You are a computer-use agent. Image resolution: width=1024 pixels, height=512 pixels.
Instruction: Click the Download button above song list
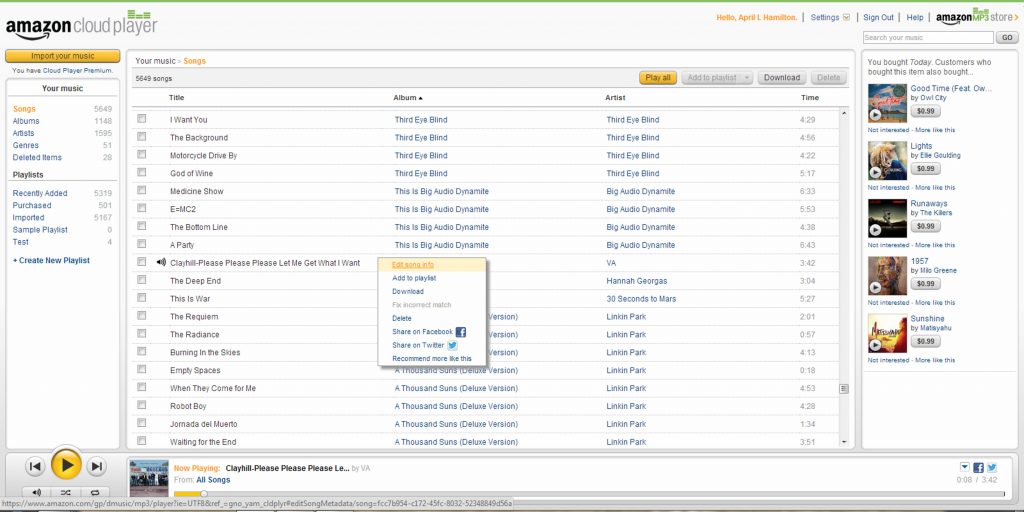[x=782, y=78]
